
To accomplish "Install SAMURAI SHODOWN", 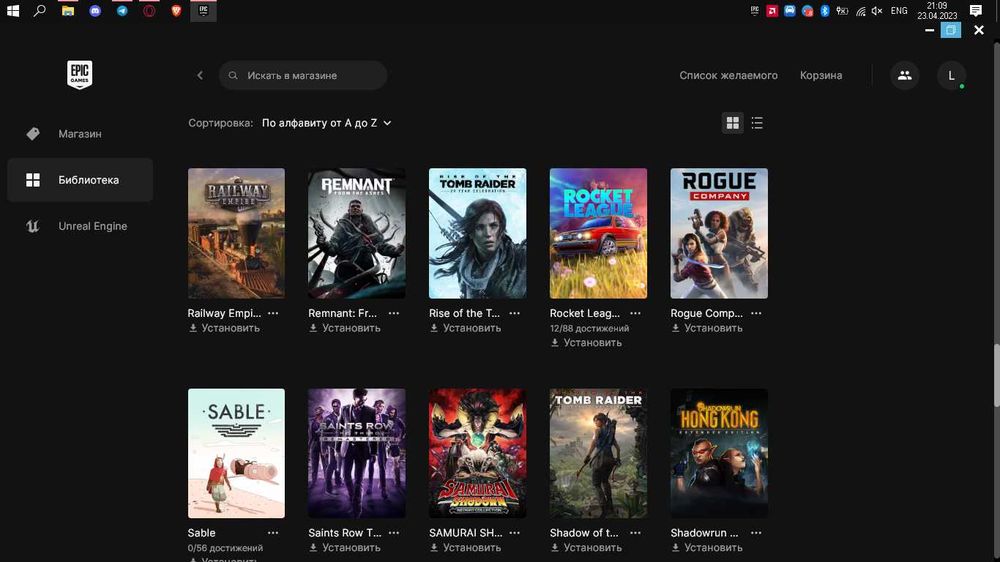I will click(x=465, y=547).
